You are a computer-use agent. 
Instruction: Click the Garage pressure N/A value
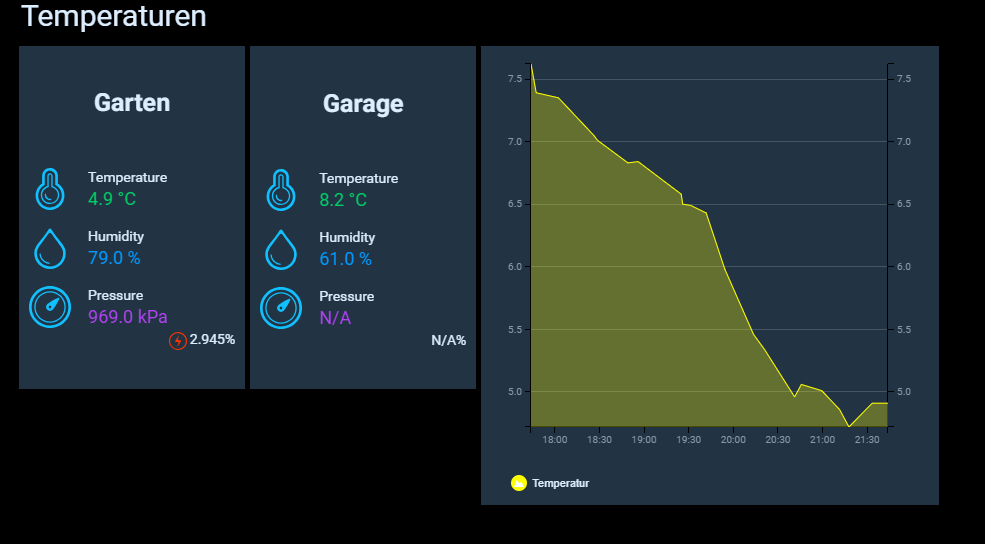coord(335,318)
